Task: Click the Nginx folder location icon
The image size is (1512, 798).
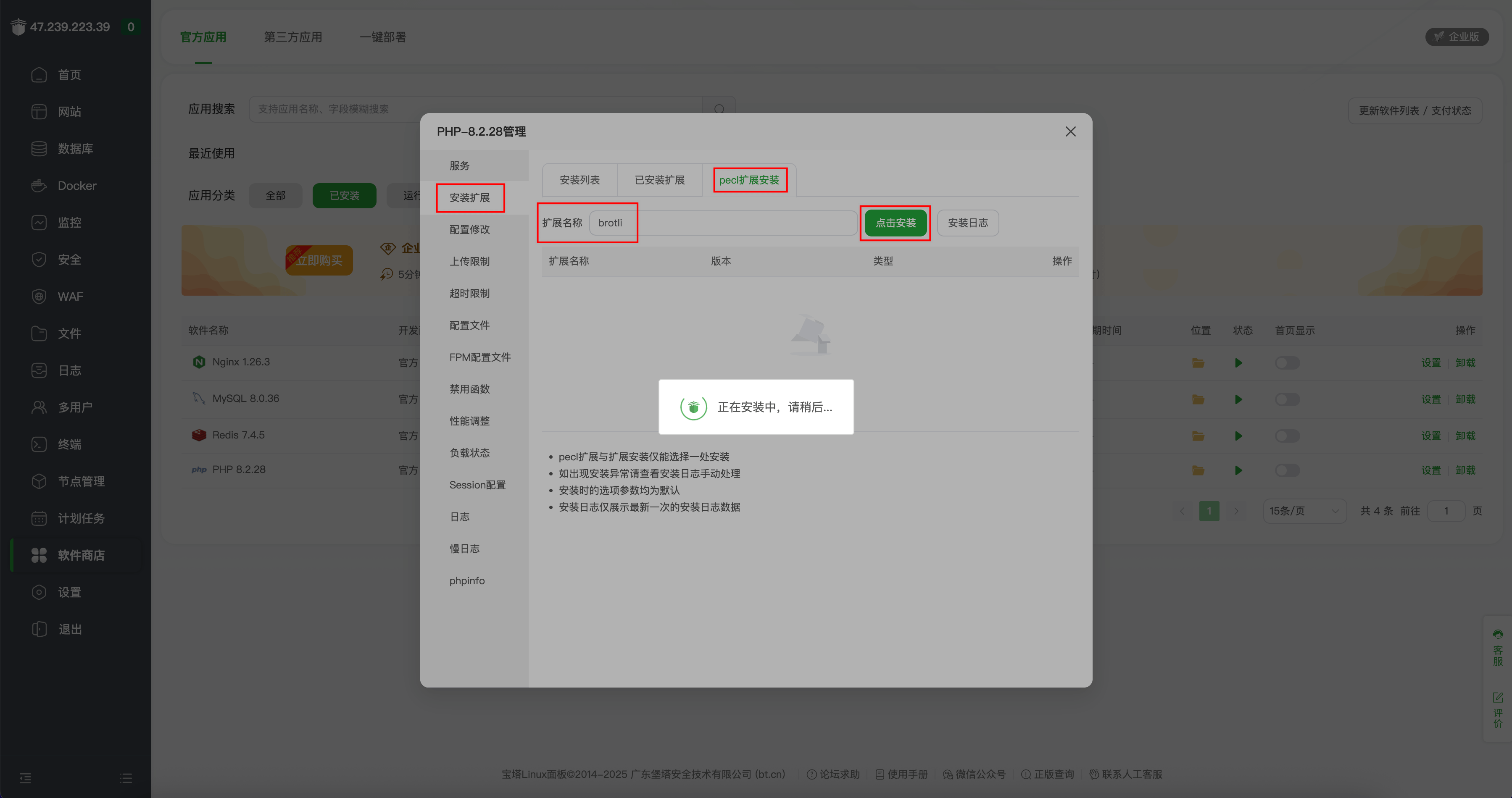Action: click(x=1198, y=362)
